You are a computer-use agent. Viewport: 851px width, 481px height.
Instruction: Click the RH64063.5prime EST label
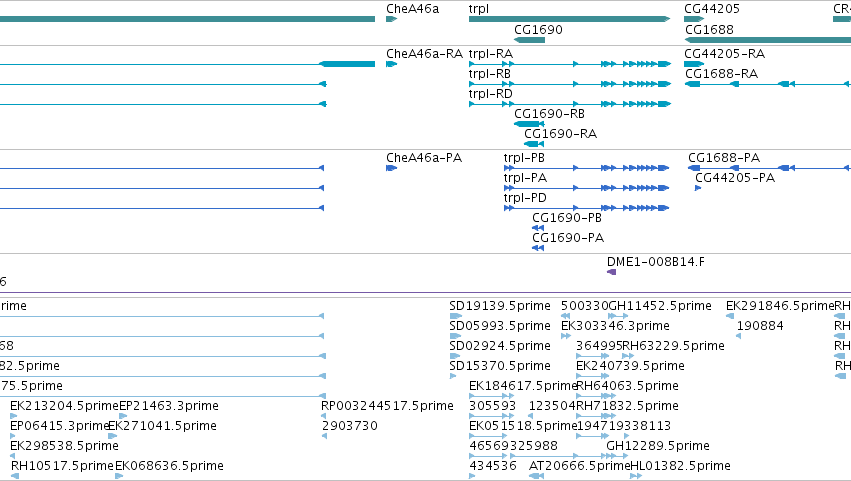(627, 386)
